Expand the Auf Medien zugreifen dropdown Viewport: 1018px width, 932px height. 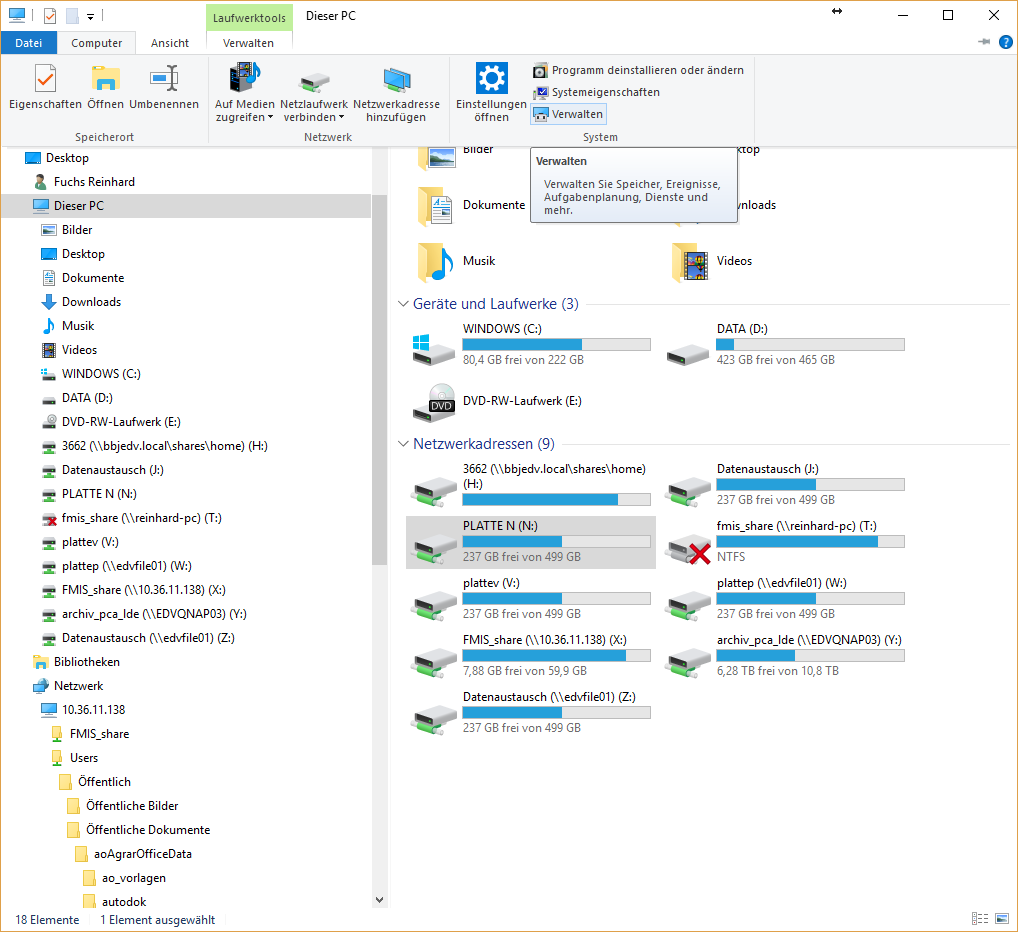pyautogui.click(x=270, y=118)
